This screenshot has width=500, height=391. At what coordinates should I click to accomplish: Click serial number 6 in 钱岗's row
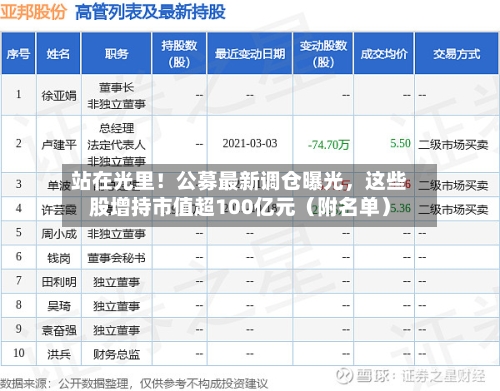pyautogui.click(x=19, y=256)
